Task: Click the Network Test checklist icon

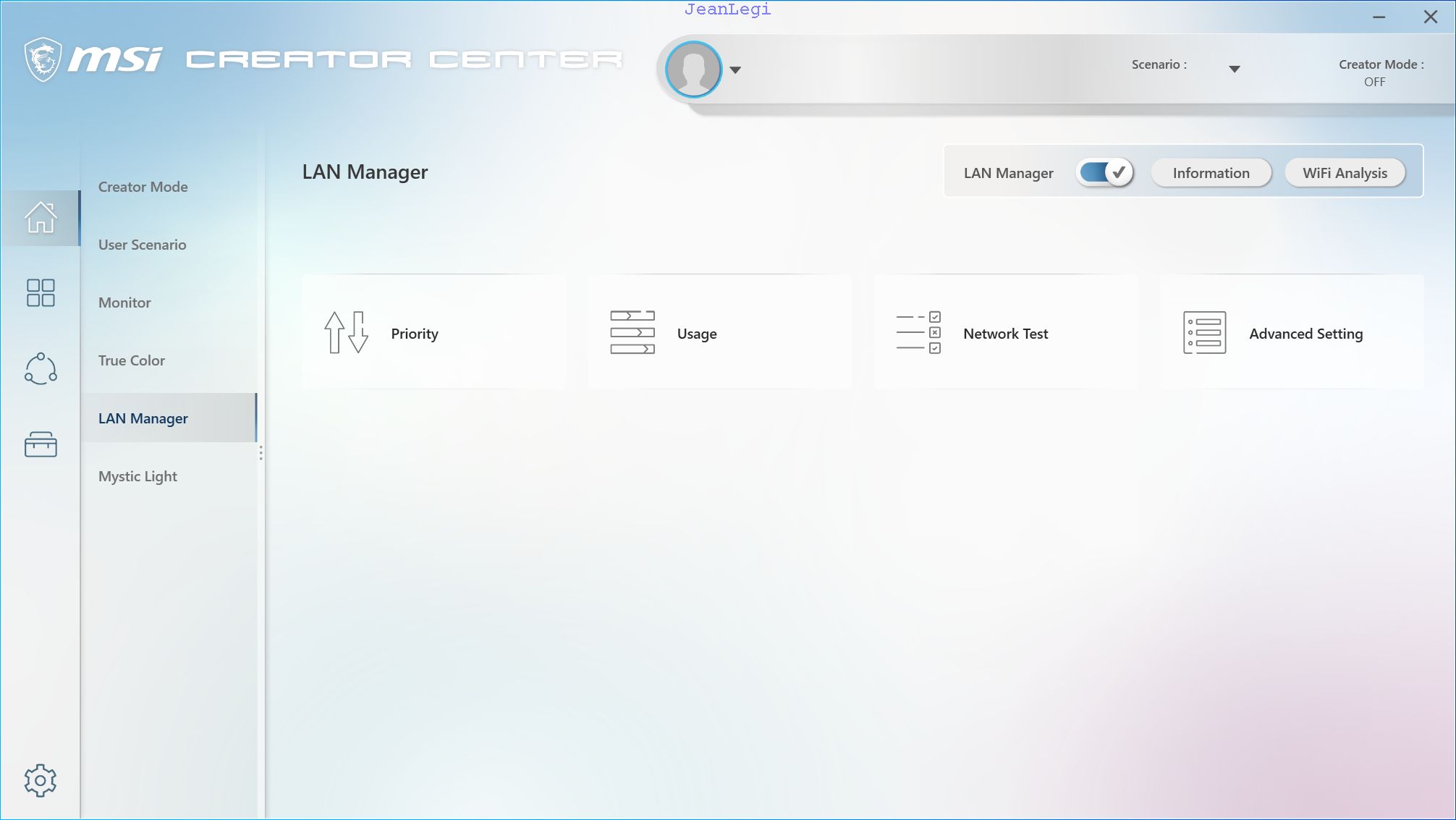Action: (x=918, y=333)
